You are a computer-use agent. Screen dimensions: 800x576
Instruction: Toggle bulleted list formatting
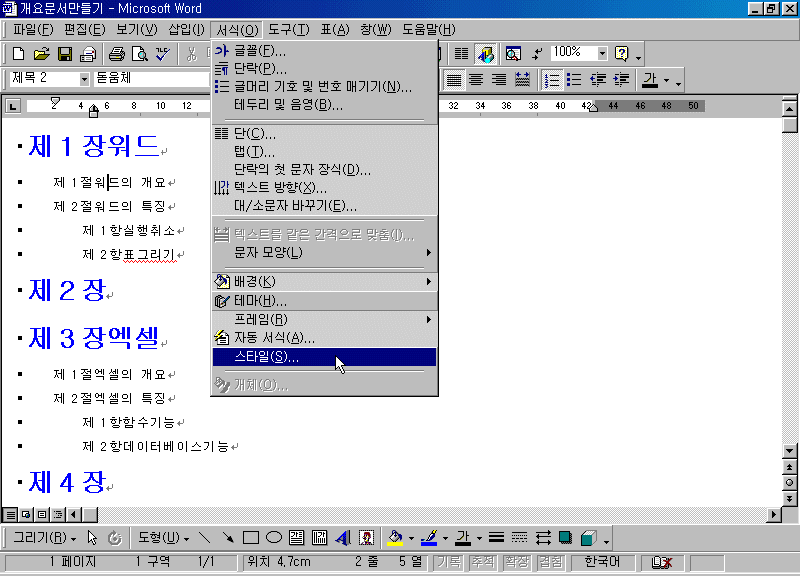pyautogui.click(x=574, y=80)
